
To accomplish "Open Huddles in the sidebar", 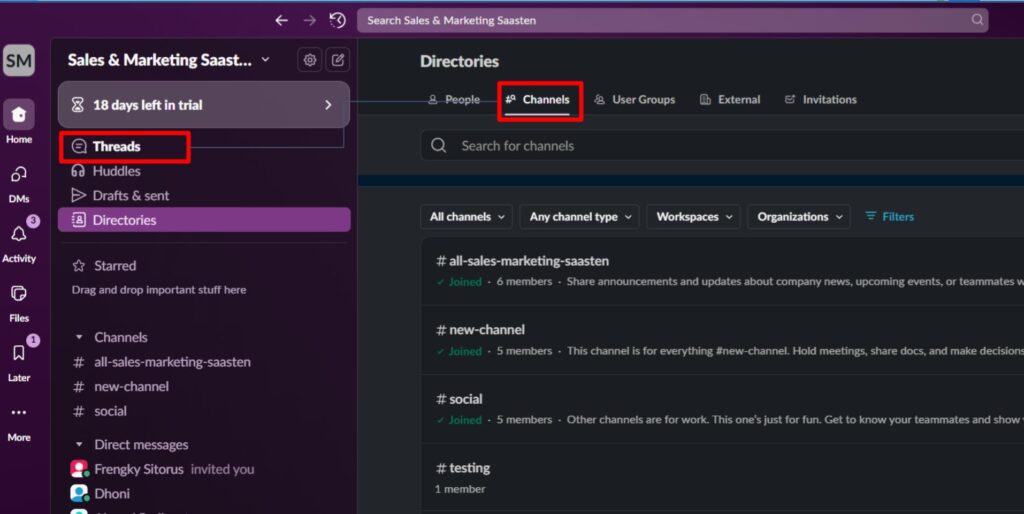I will coord(204,171).
